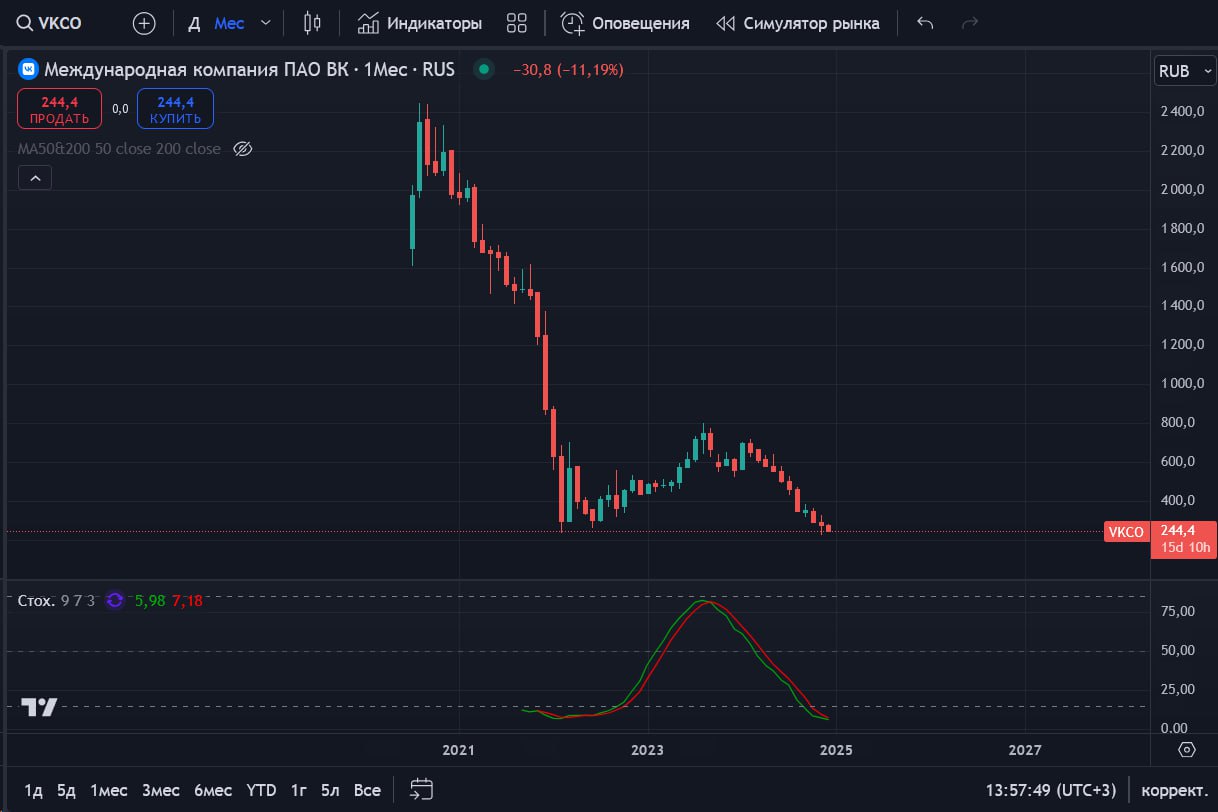The image size is (1218, 812).
Task: Click the TradingView logo
Action: [40, 707]
